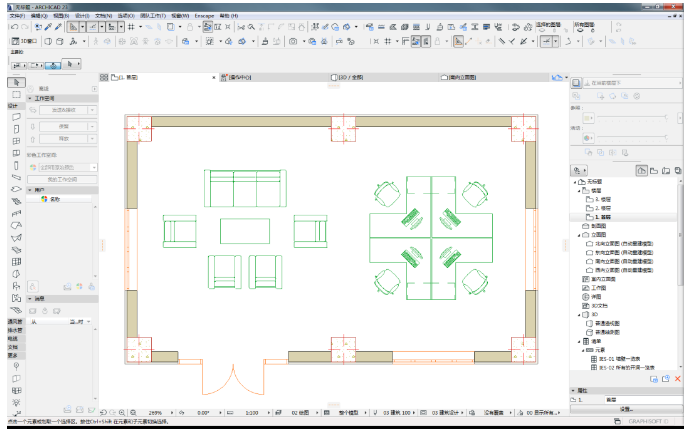Image resolution: width=687 pixels, height=436 pixels.
Task: Select the Zone tool in the toolbox
Action: 16,298
